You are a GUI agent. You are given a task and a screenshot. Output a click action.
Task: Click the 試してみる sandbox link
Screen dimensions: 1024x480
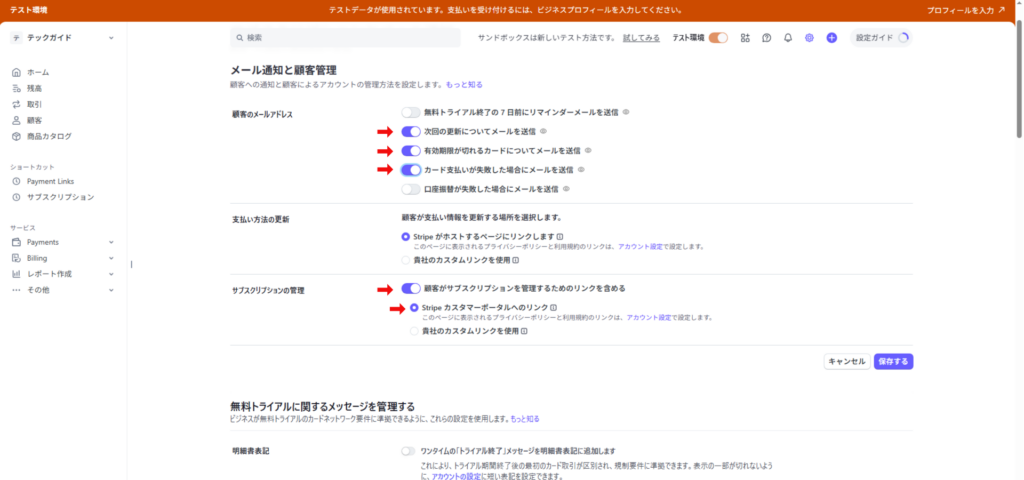(x=641, y=38)
